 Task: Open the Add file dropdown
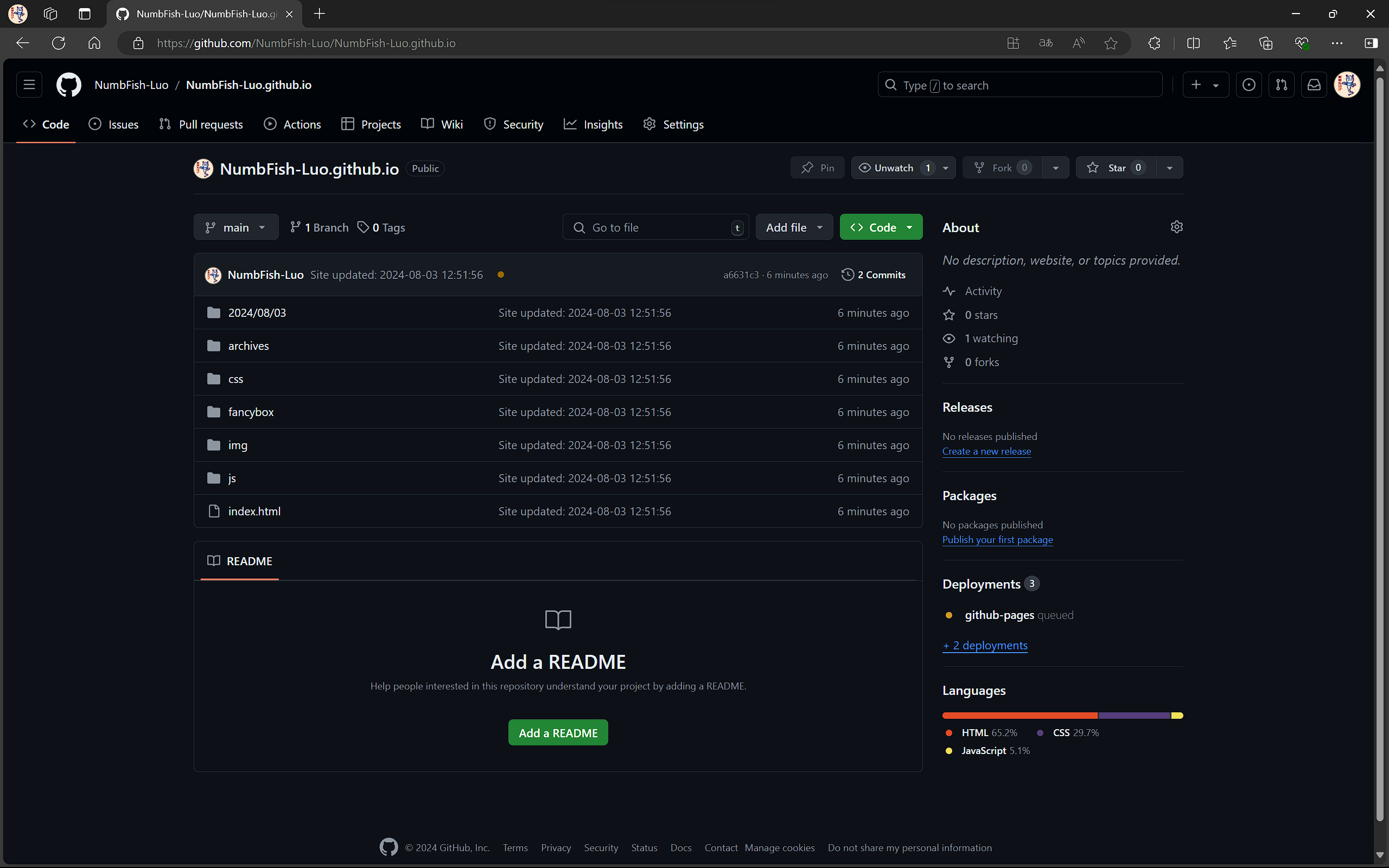pyautogui.click(x=794, y=227)
